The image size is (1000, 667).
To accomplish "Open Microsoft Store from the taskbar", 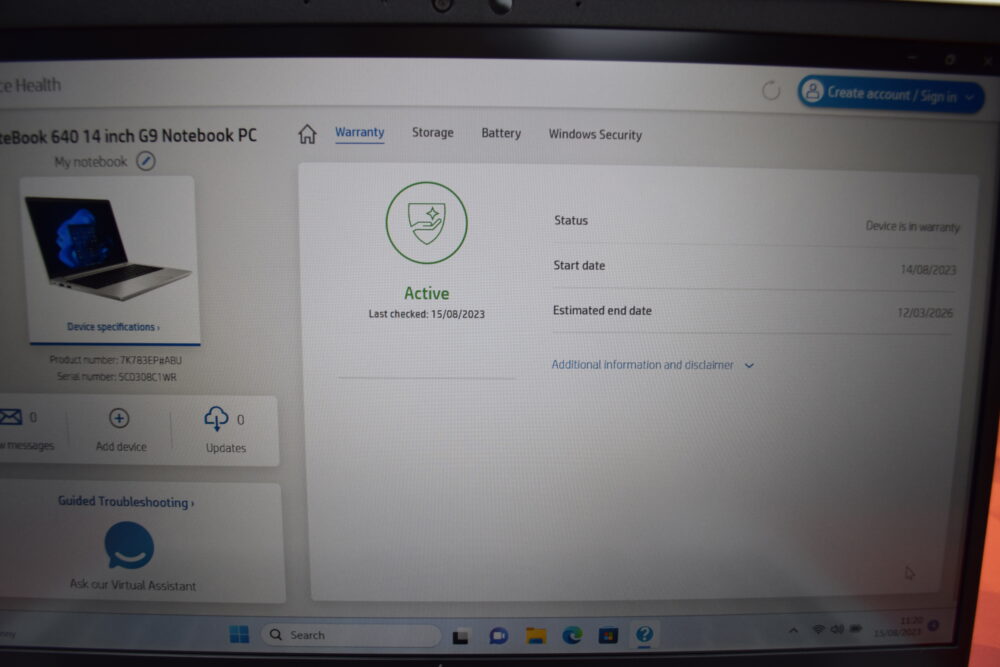I will tap(608, 635).
